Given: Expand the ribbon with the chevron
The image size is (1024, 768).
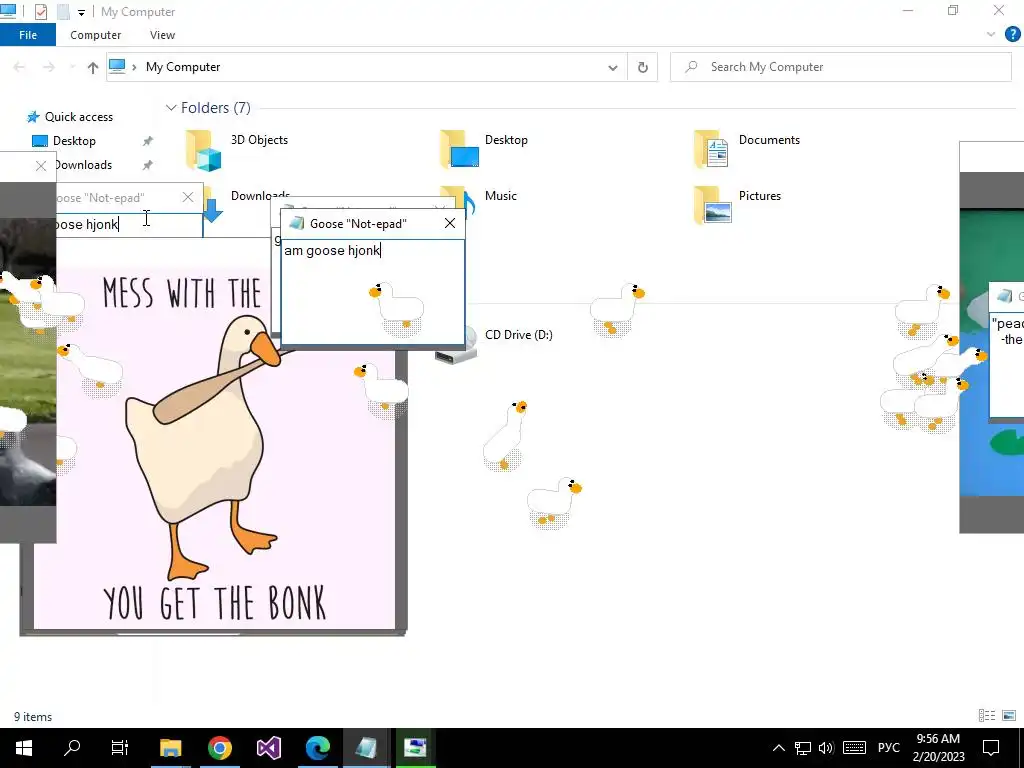Looking at the screenshot, I should pos(991,35).
